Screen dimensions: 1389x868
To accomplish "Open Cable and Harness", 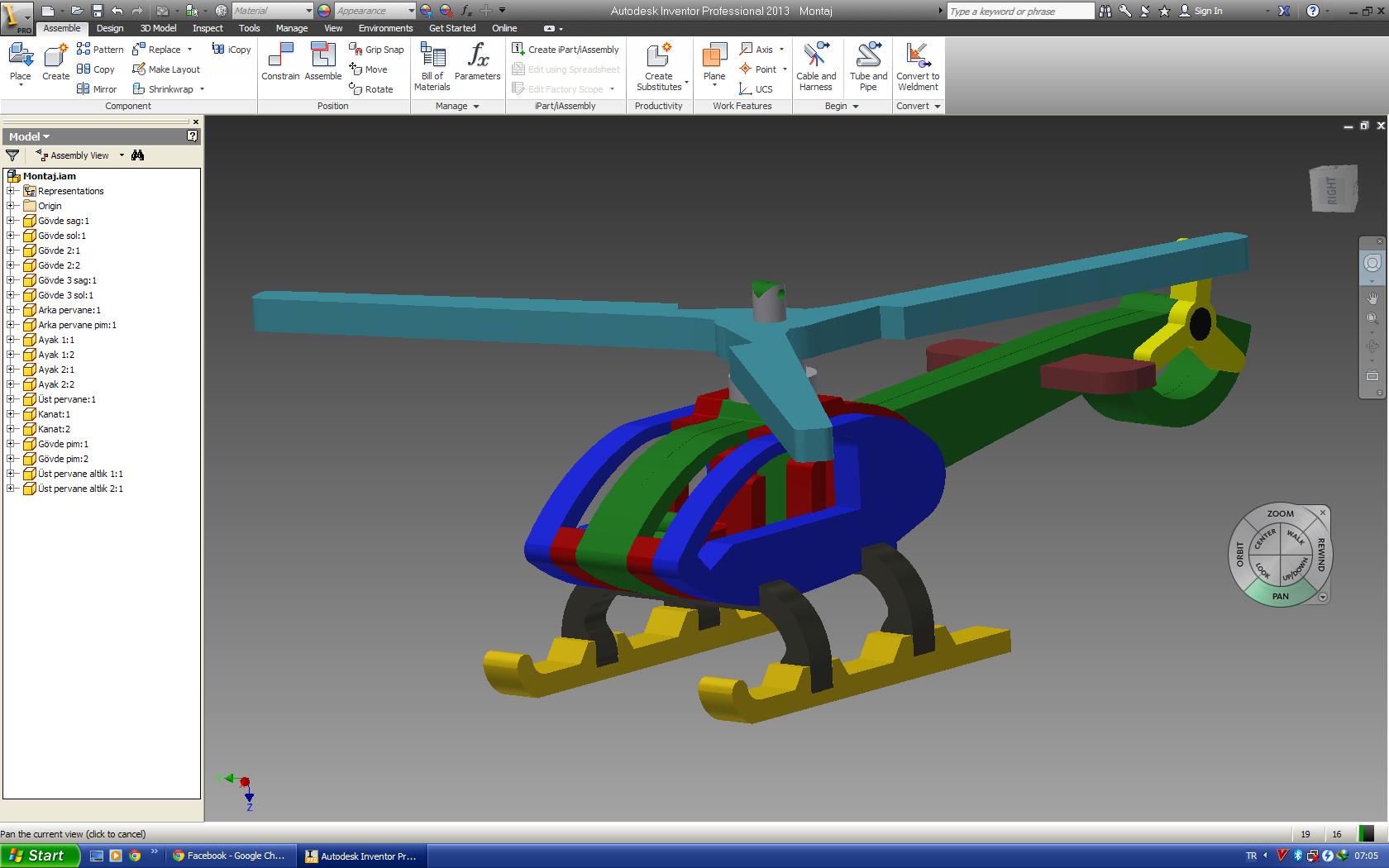I will [x=816, y=66].
